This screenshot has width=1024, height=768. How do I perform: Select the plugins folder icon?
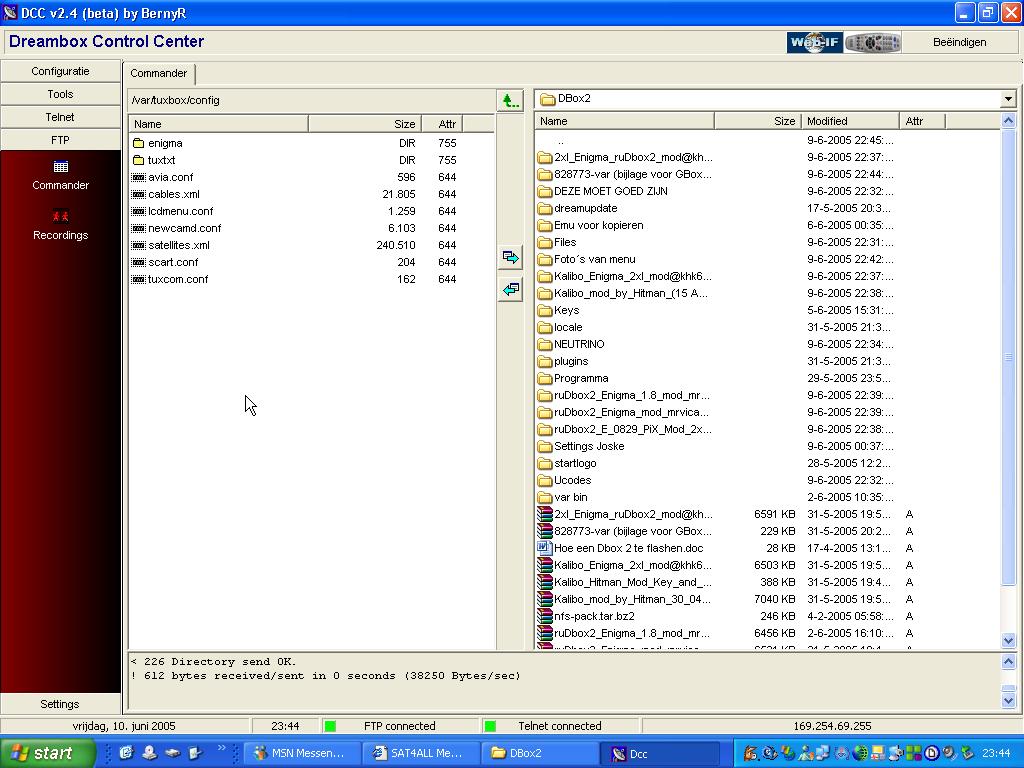[x=545, y=361]
